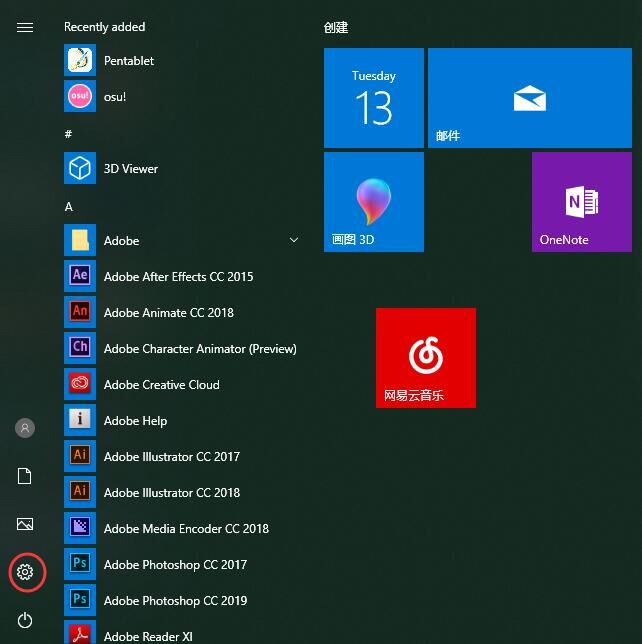Open the Adobe Help icon
Viewport: 642px width, 644px height.
[x=80, y=420]
